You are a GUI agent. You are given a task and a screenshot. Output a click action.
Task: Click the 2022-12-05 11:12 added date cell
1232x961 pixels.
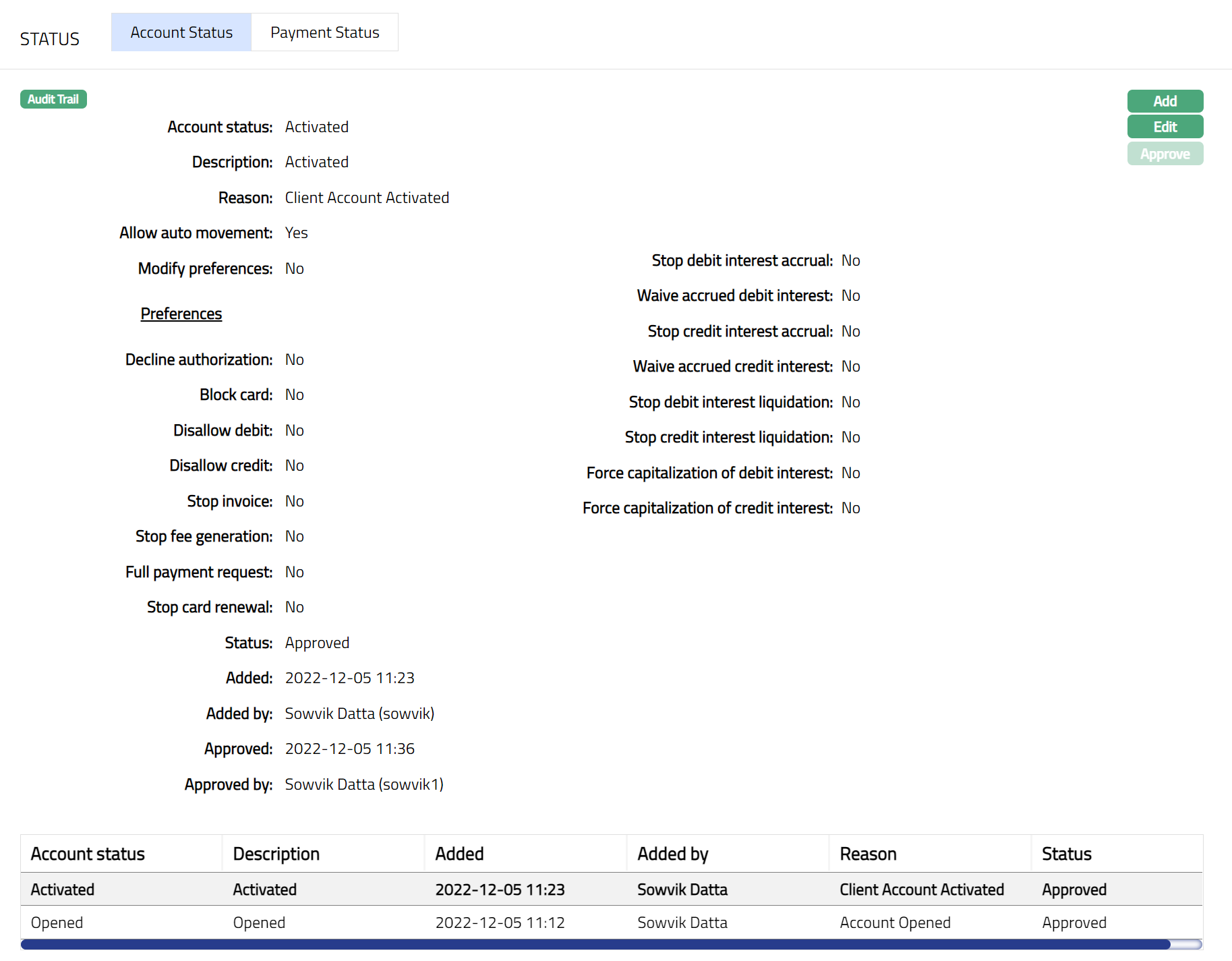[x=500, y=923]
